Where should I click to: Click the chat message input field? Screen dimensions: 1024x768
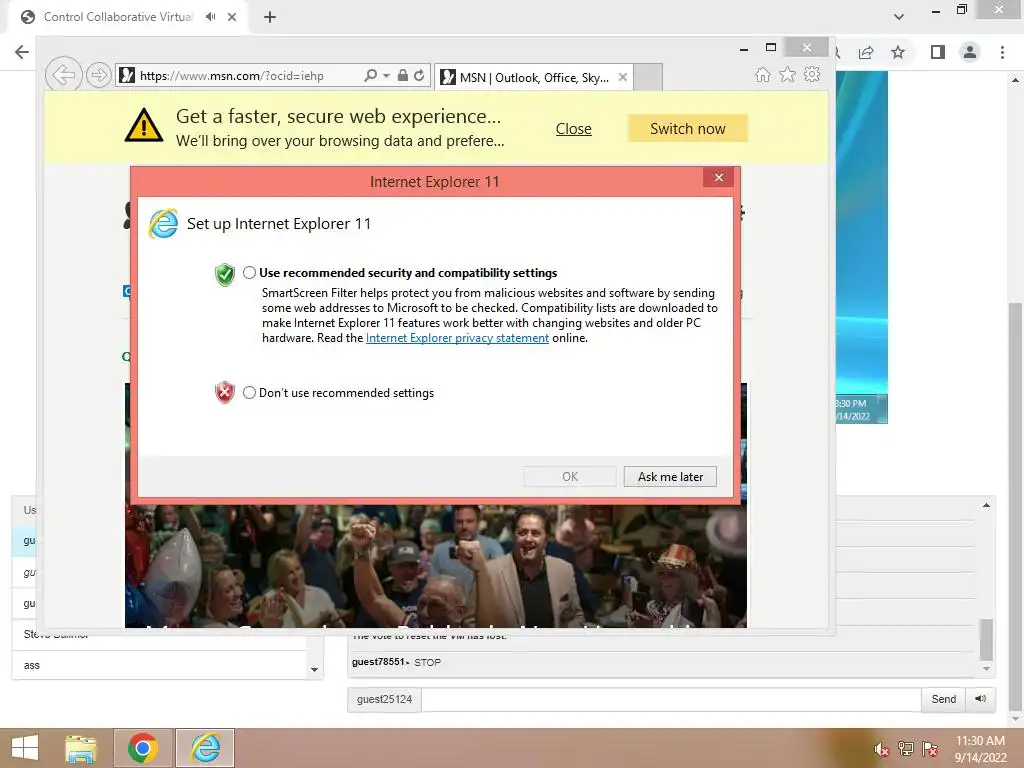tap(671, 699)
